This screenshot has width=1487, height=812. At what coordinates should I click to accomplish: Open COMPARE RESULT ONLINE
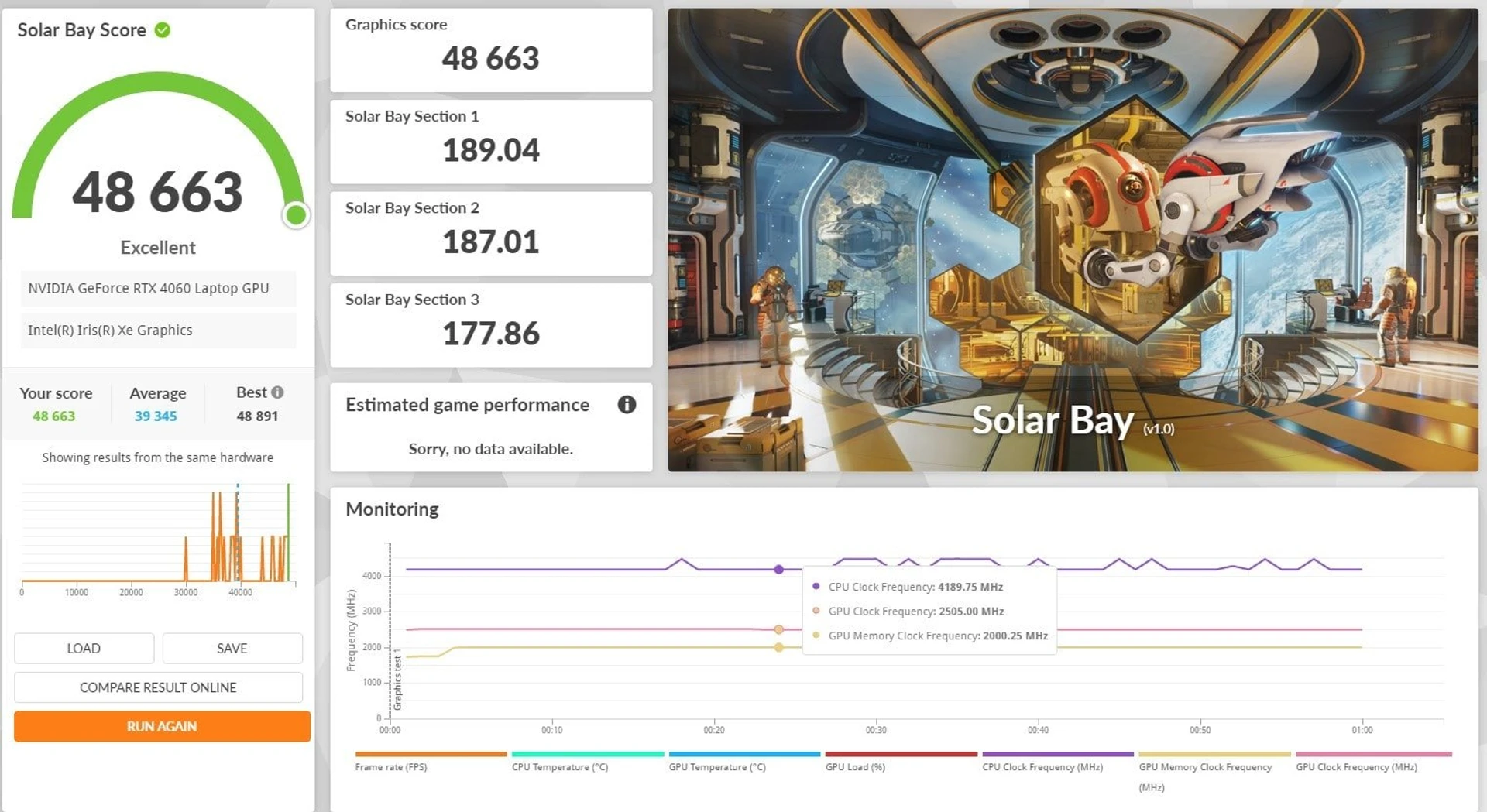click(x=158, y=687)
